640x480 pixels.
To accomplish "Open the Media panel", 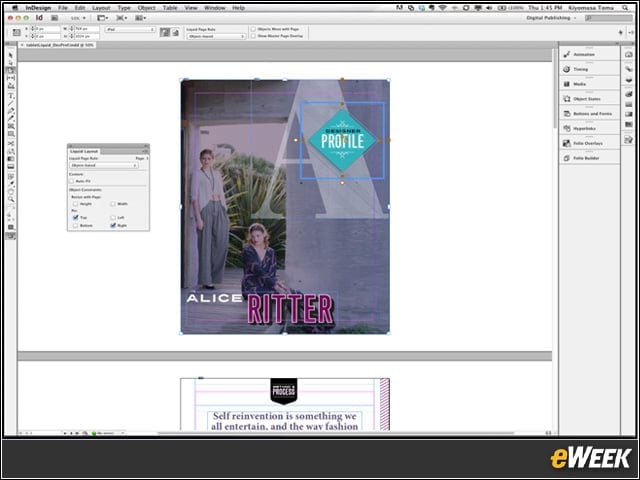I will coord(589,84).
